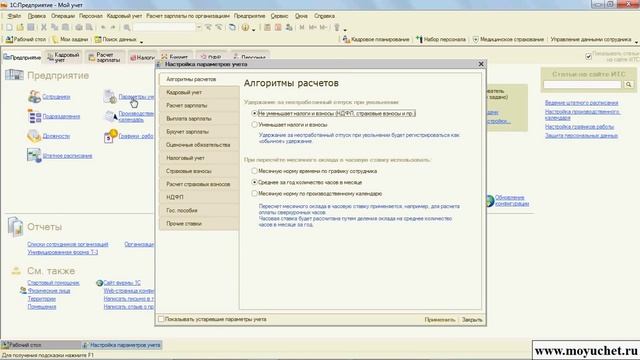The image size is (640, 360).
Task: Open Унифицированная форма Т-3 link
Action: [63, 252]
